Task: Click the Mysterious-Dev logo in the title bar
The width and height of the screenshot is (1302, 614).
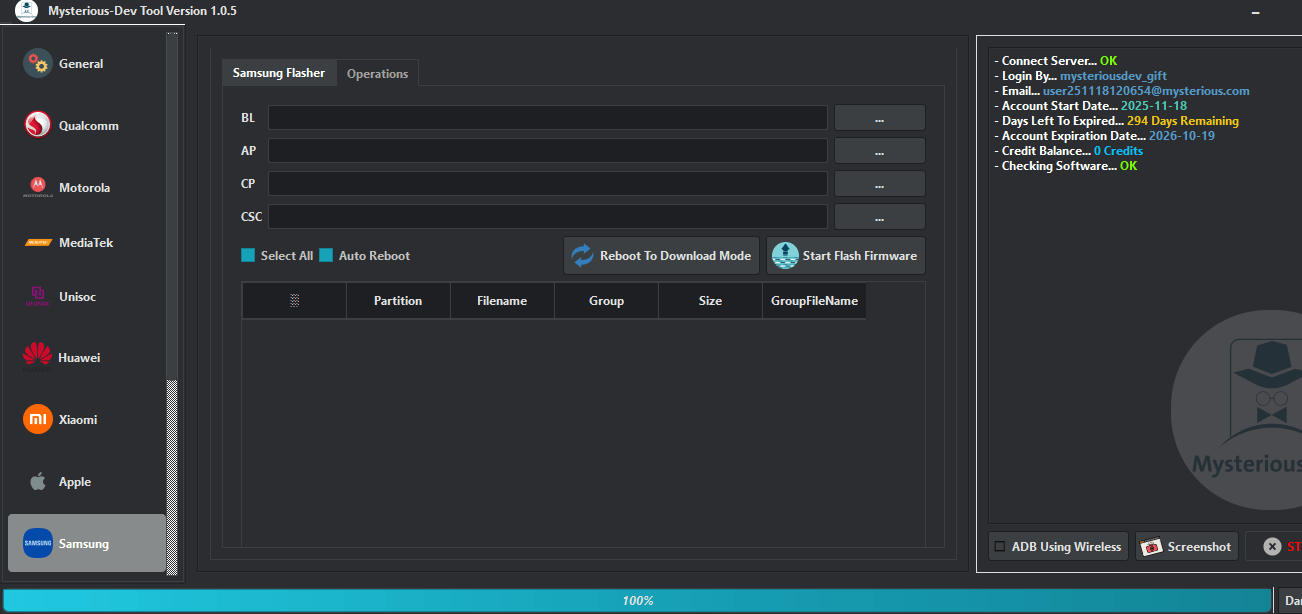Action: tap(24, 11)
